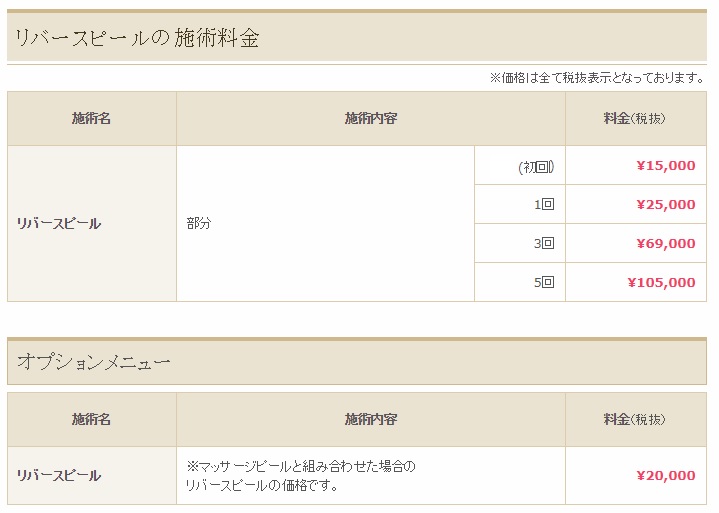Click the ¥105,000 price for 5回

pyautogui.click(x=661, y=283)
